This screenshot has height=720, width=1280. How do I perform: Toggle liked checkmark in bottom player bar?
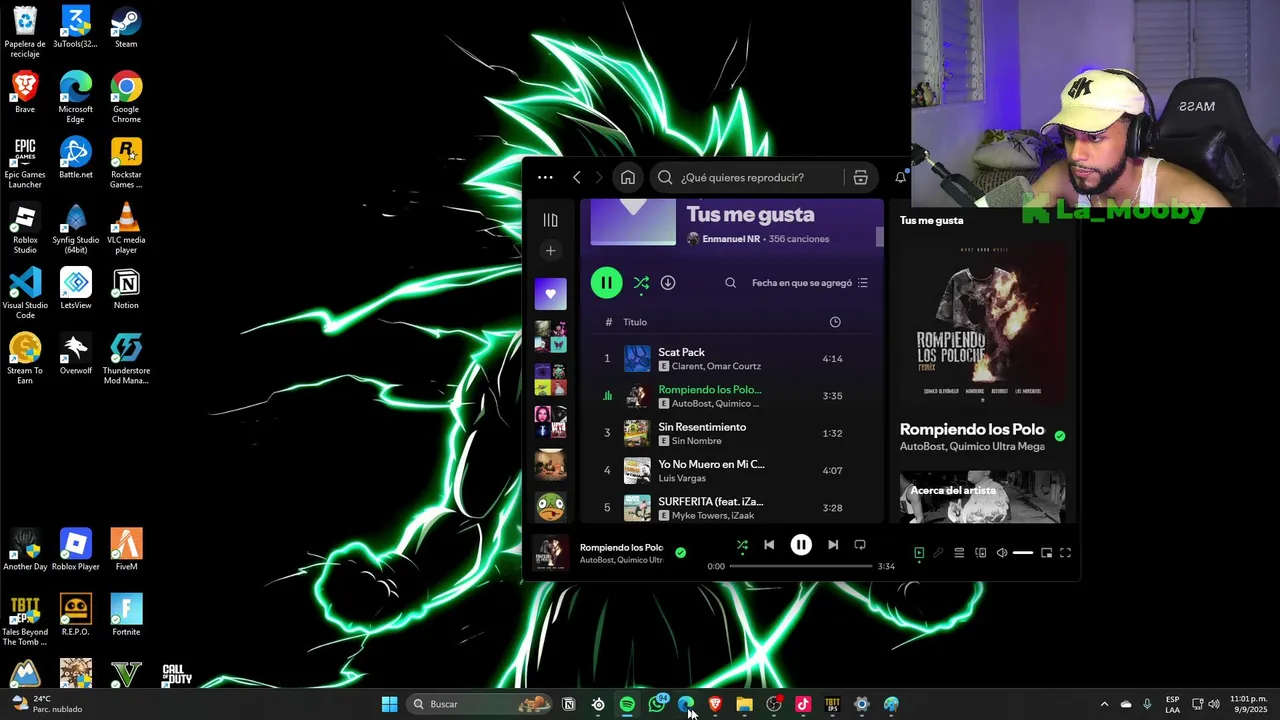click(681, 552)
